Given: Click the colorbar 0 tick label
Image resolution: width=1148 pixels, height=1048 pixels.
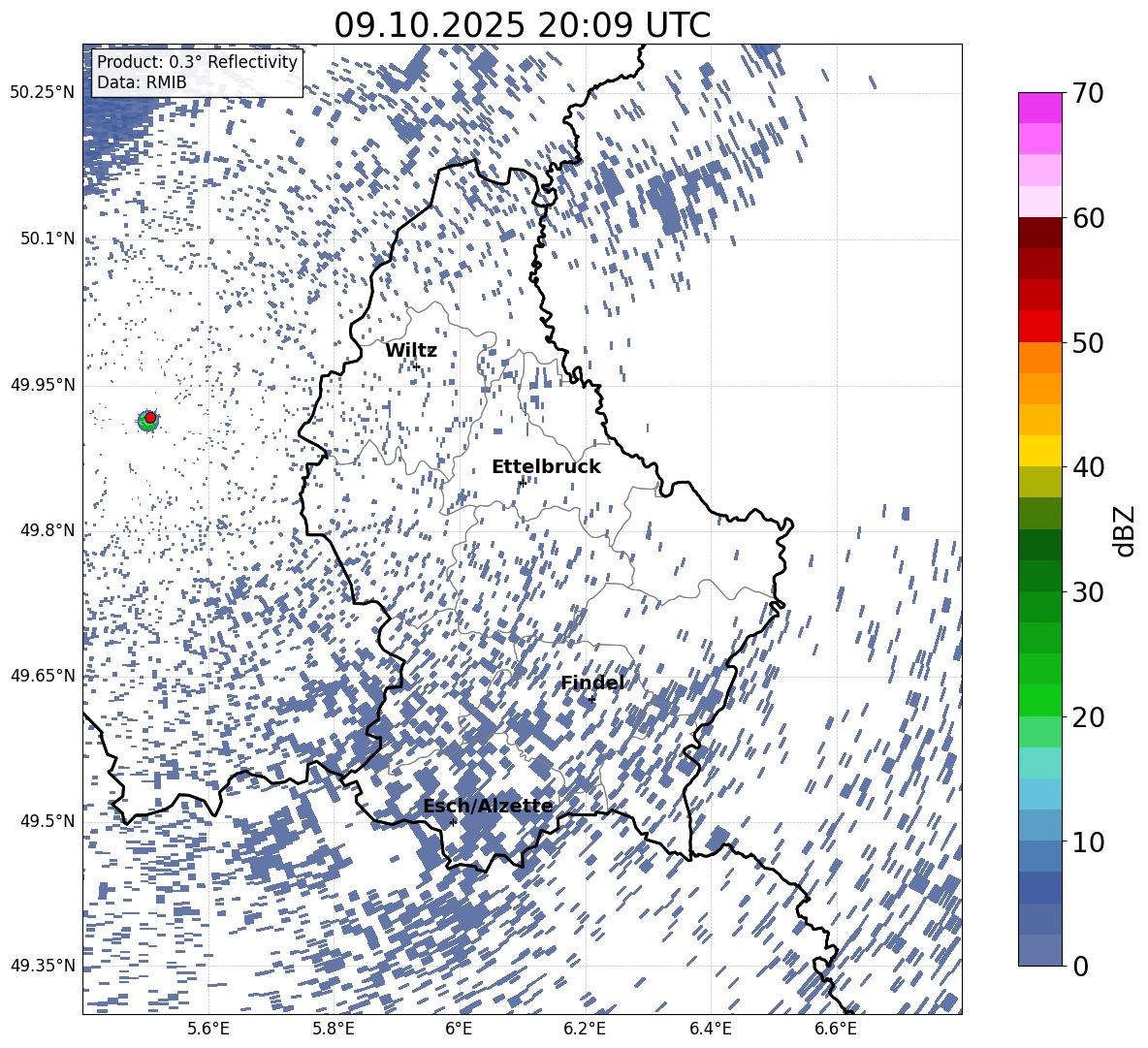Looking at the screenshot, I should (1081, 966).
